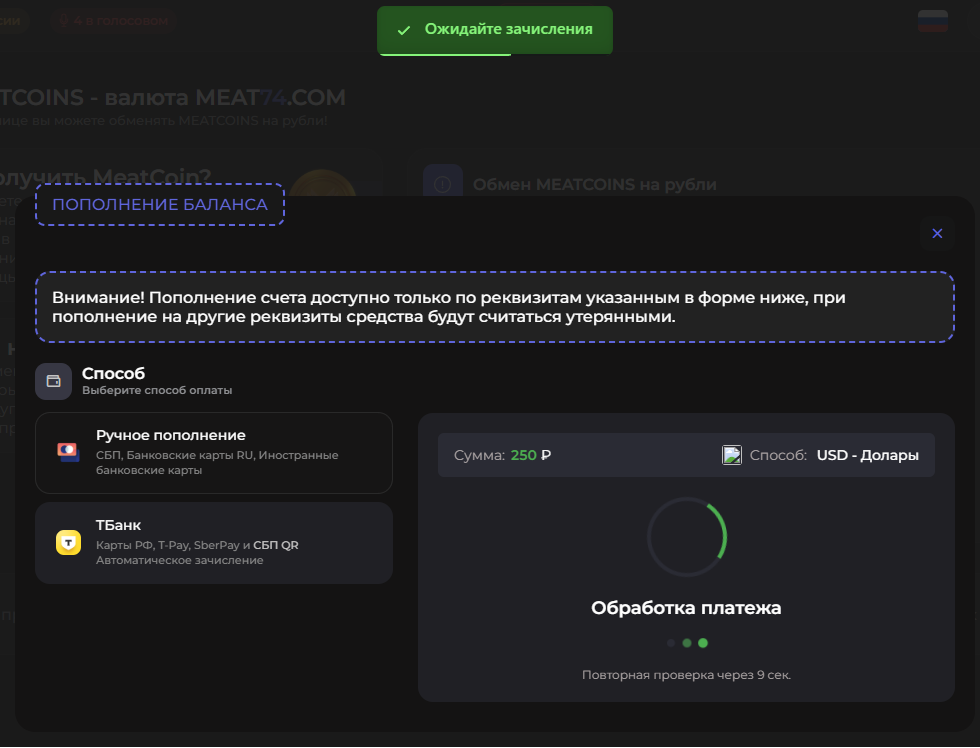This screenshot has width=980, height=748.
Task: Click the Автоматическое зачисление text
Action: (179, 560)
